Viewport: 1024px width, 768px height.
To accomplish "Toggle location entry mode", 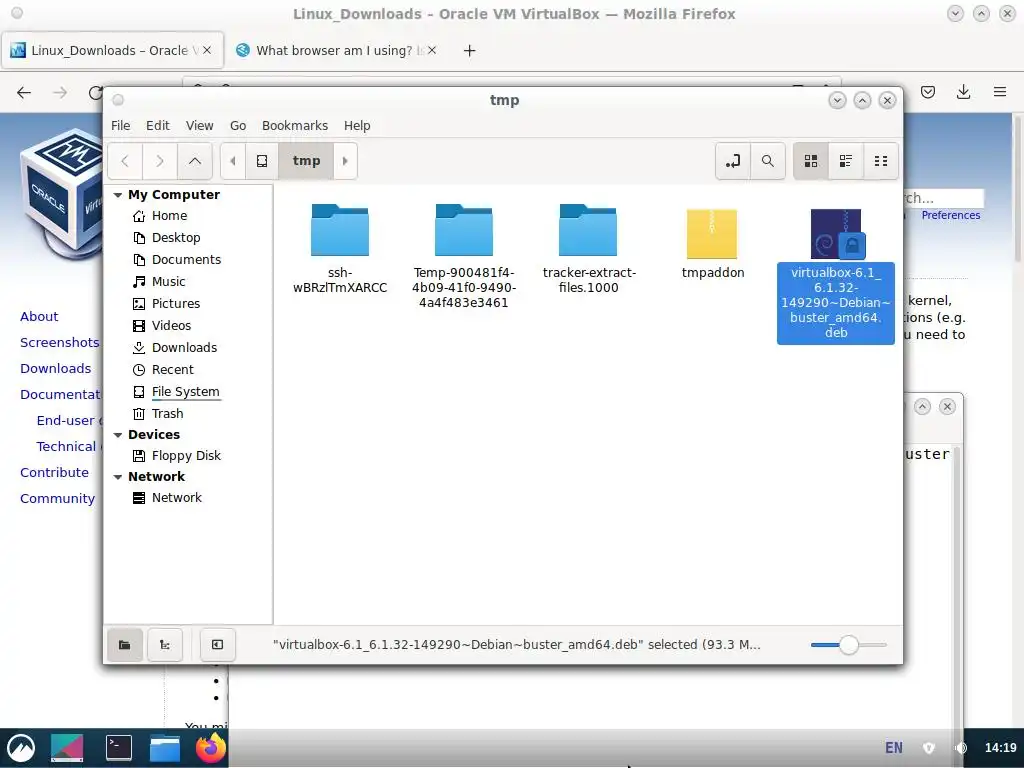I will [x=733, y=161].
